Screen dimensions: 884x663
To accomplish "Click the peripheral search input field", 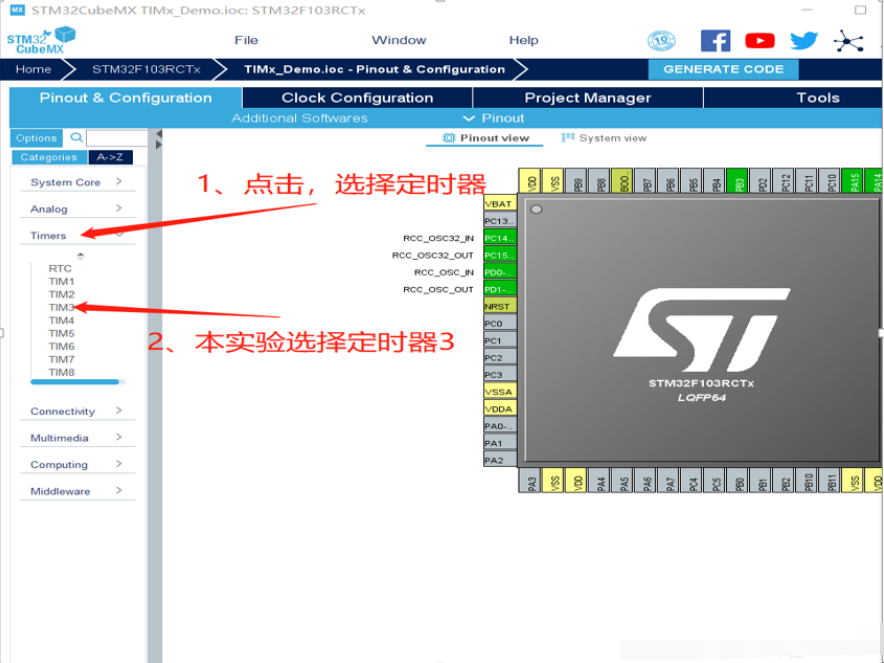I will click(x=116, y=138).
